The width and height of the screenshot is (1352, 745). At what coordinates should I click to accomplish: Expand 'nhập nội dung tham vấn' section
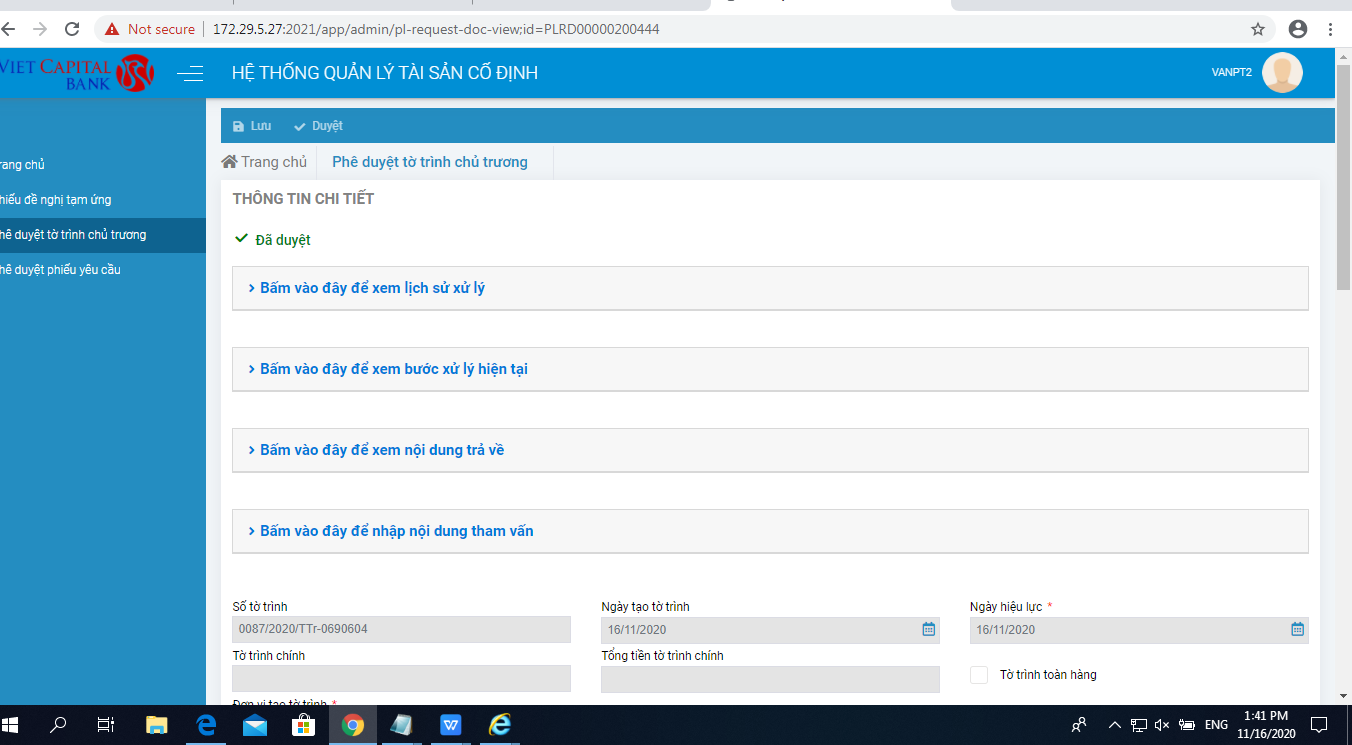coord(770,531)
